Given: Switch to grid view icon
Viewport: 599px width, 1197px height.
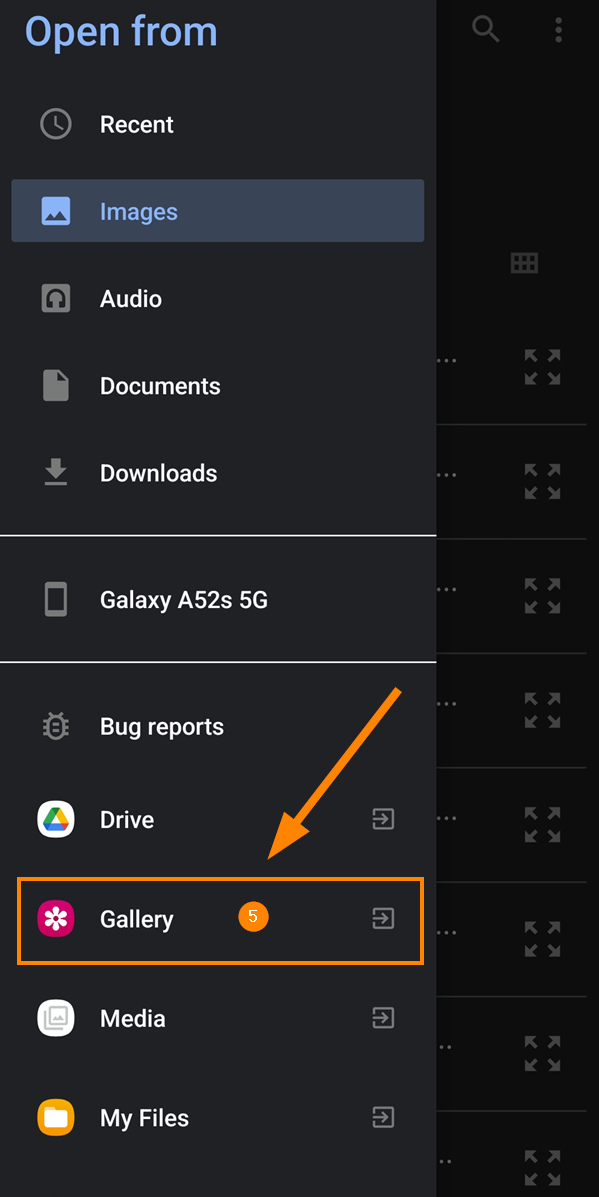Looking at the screenshot, I should pos(524,263).
